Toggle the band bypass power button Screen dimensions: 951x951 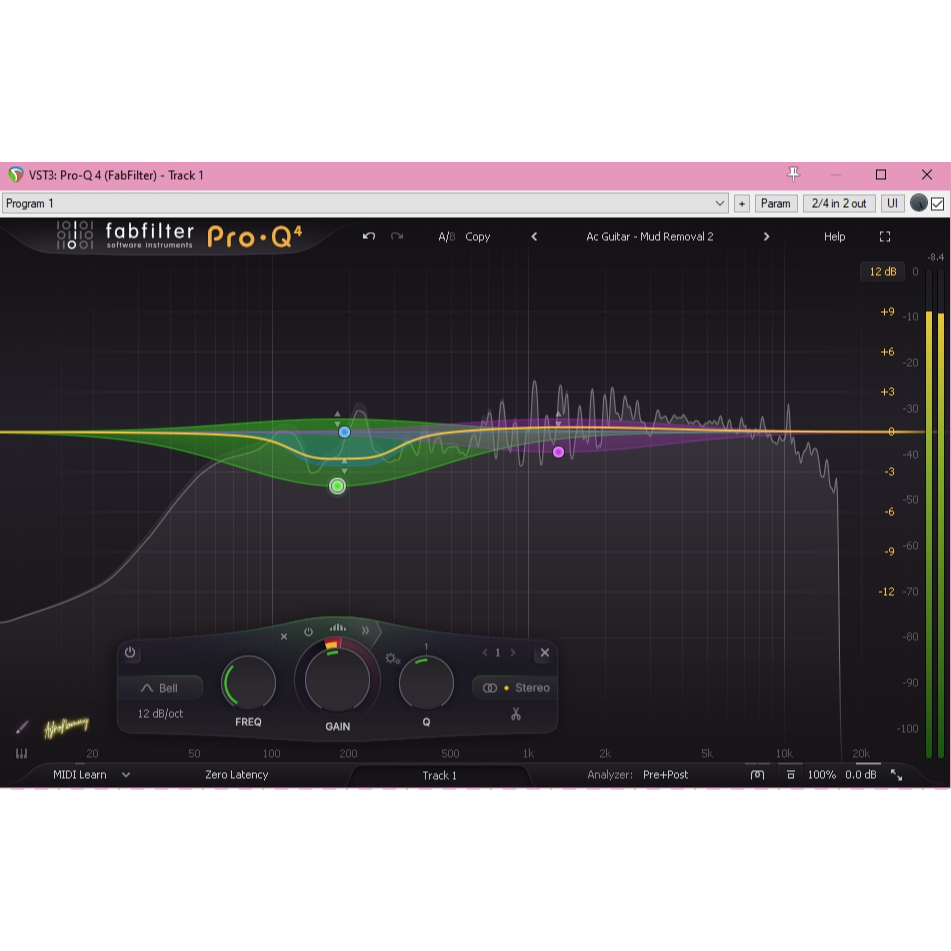coord(130,653)
